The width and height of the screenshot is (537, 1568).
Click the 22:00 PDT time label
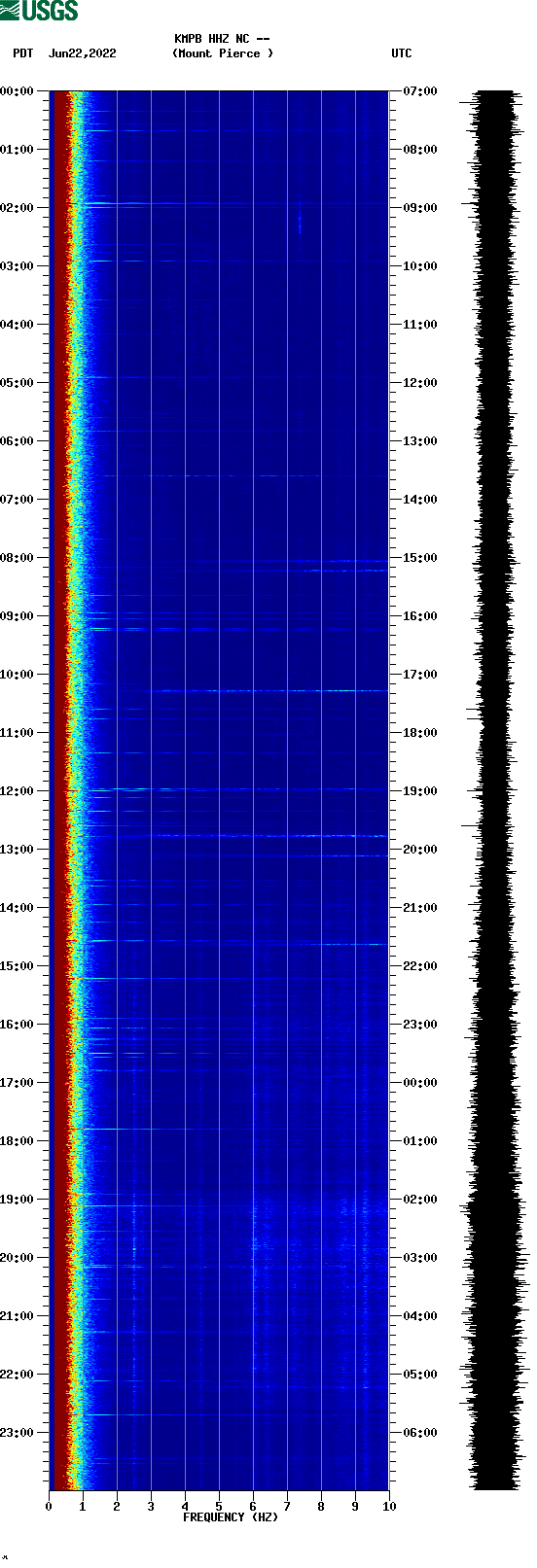pos(17,1375)
